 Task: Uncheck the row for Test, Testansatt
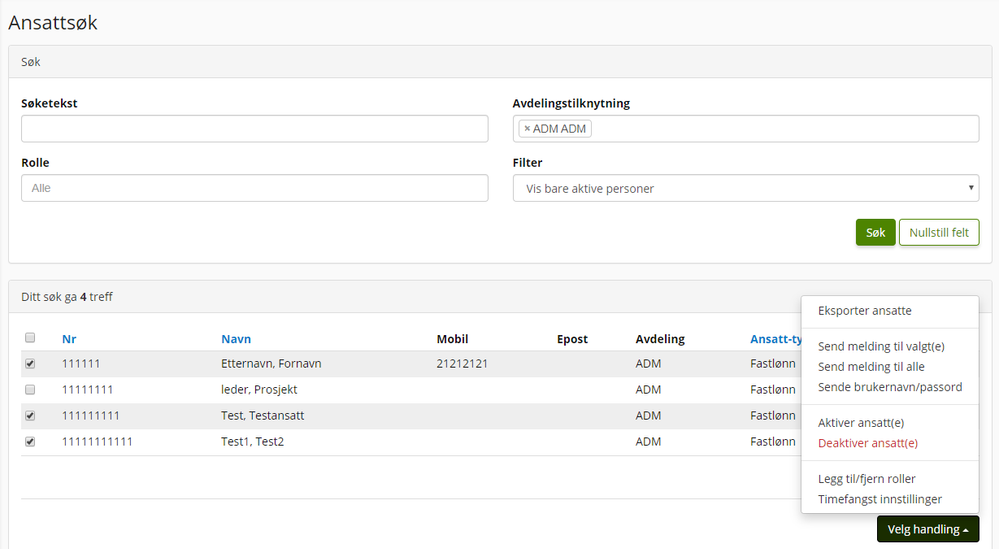tap(30, 416)
